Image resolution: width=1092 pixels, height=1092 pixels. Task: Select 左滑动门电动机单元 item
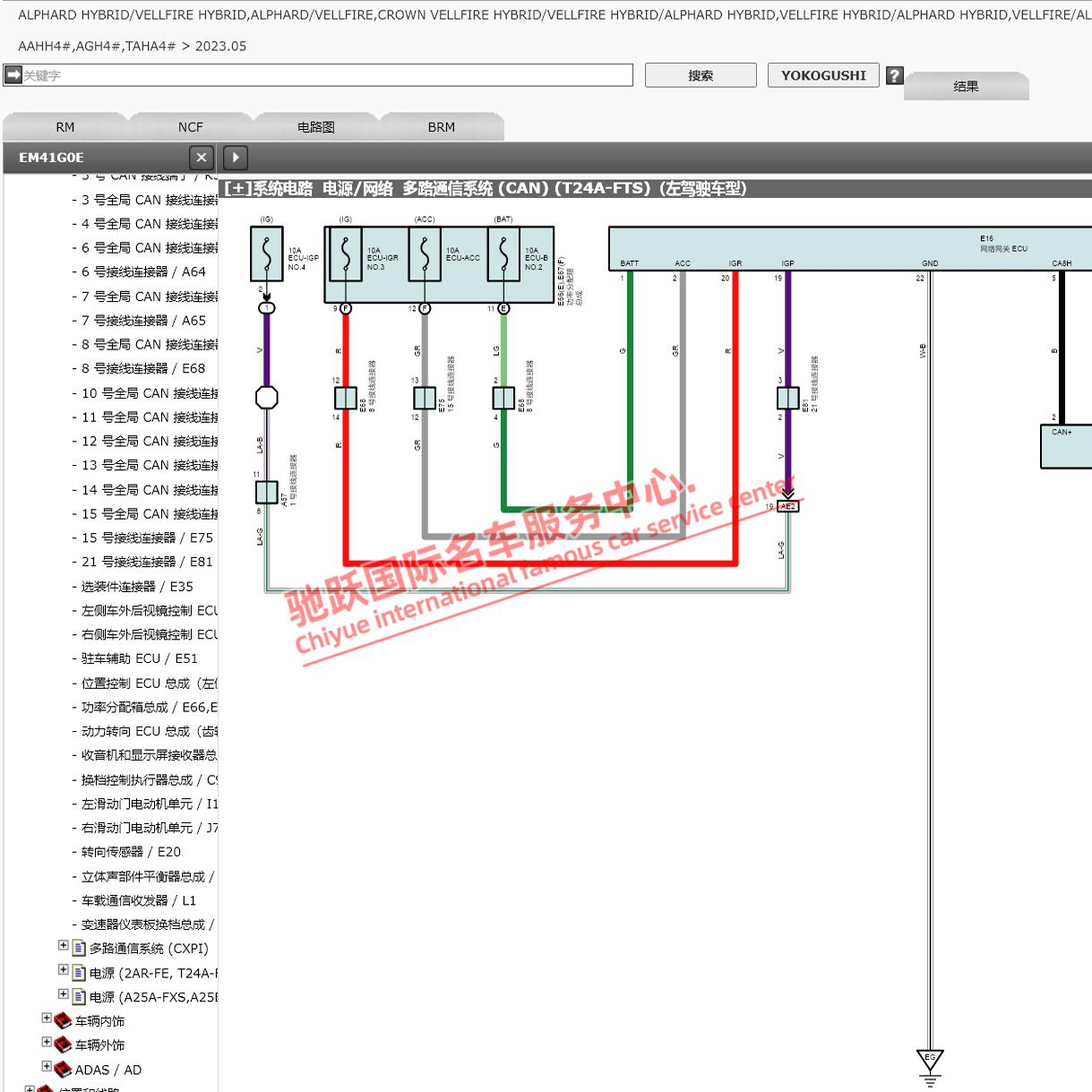[x=150, y=804]
